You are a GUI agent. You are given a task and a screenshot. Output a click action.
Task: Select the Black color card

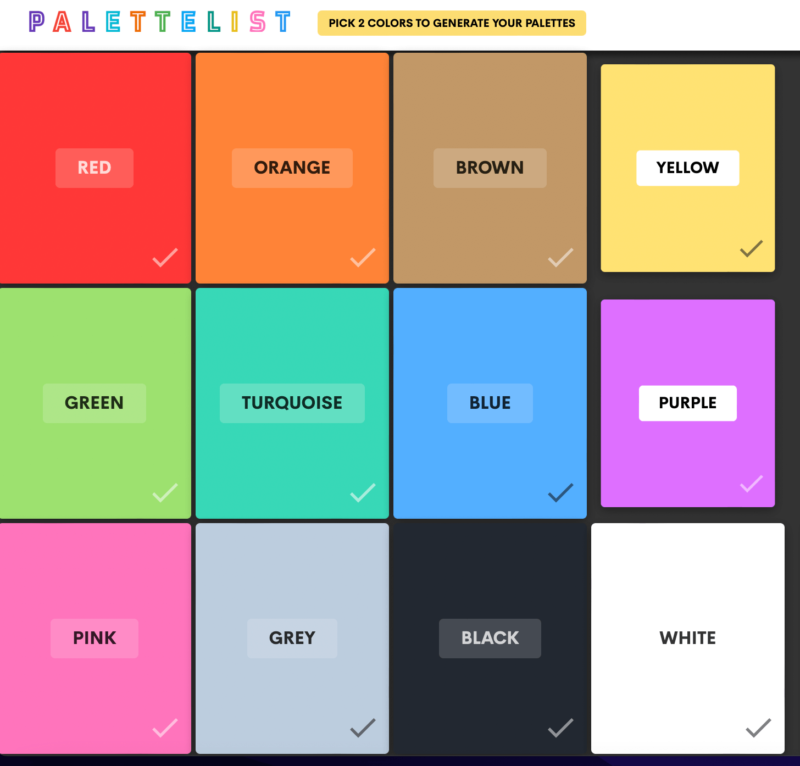click(490, 638)
